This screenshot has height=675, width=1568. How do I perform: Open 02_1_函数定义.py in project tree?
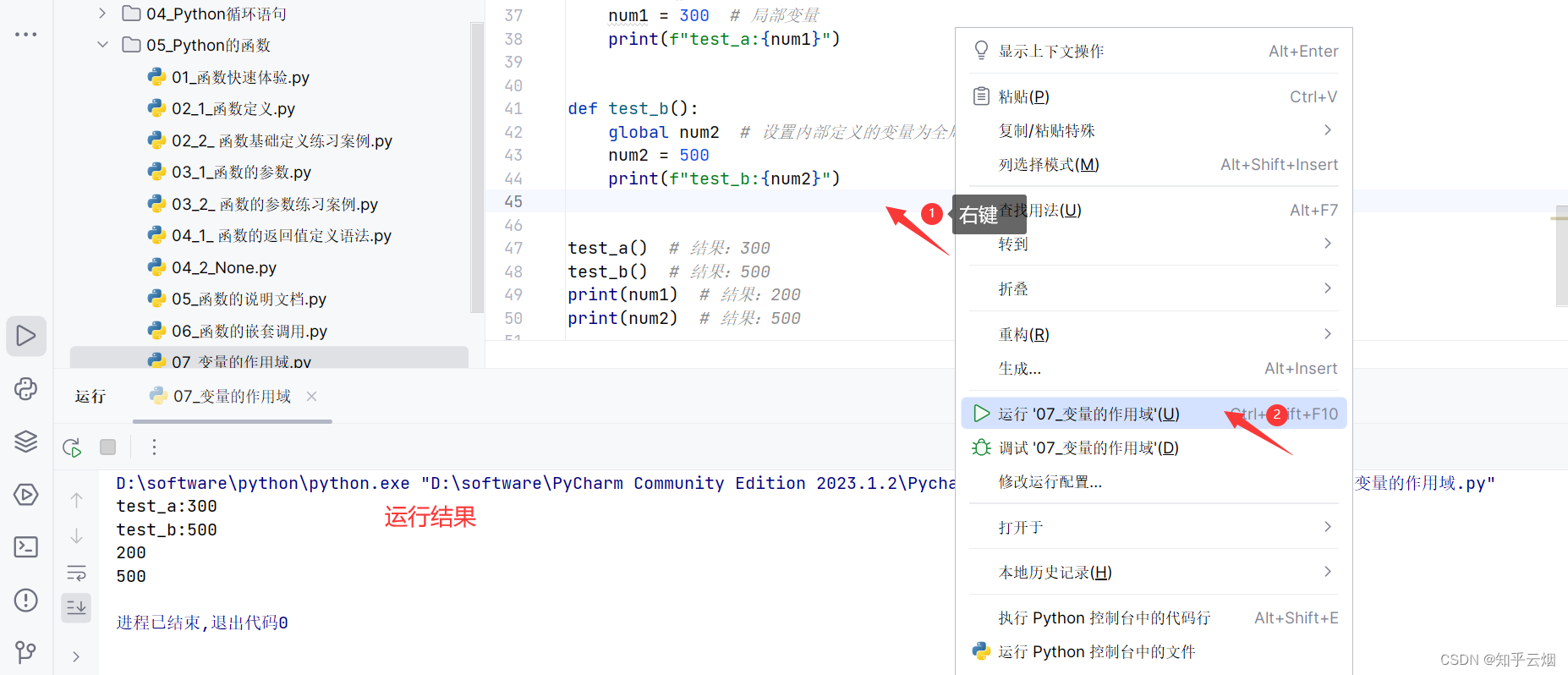[x=233, y=108]
